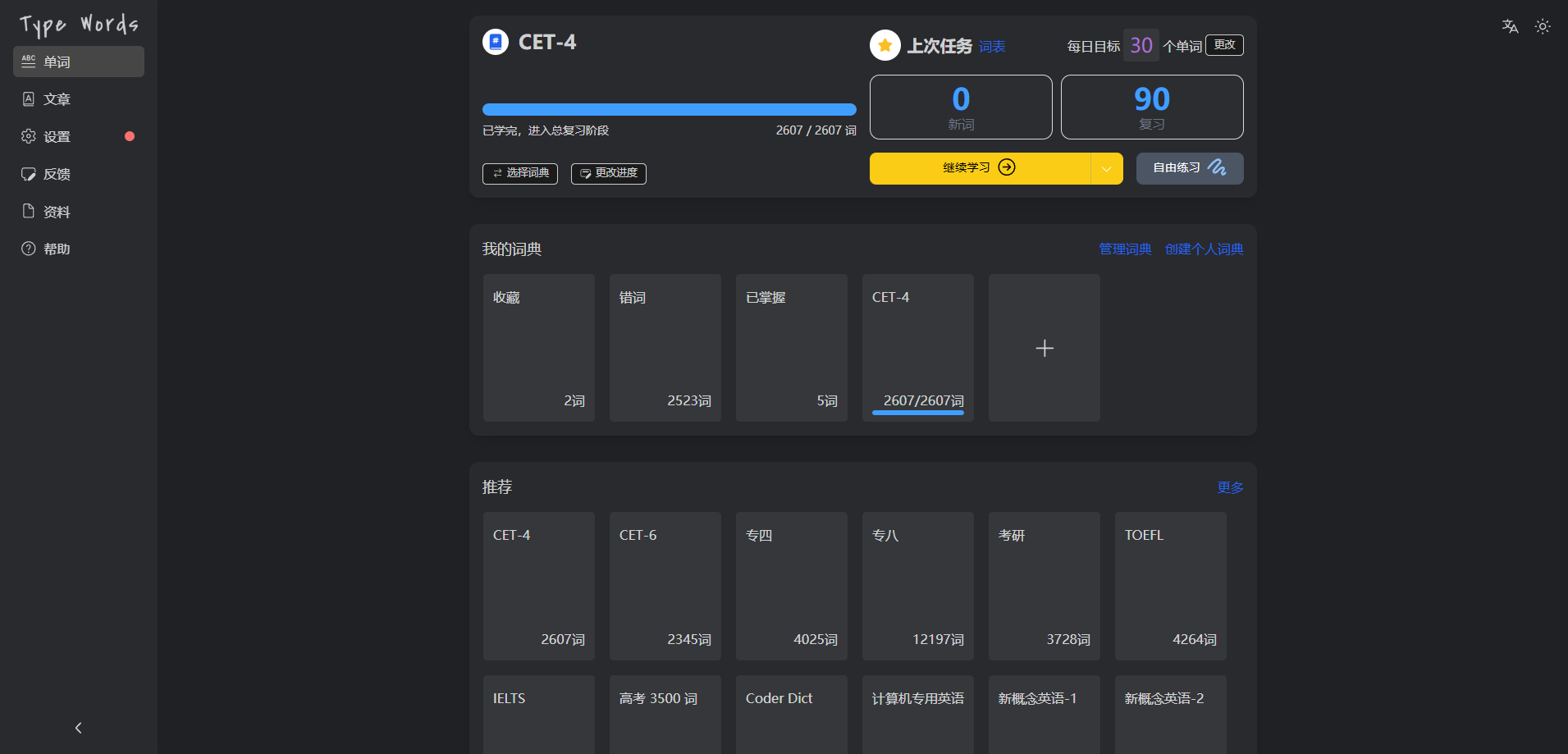
Task: Select the TOEFL recommended dictionary card
Action: pos(1170,586)
